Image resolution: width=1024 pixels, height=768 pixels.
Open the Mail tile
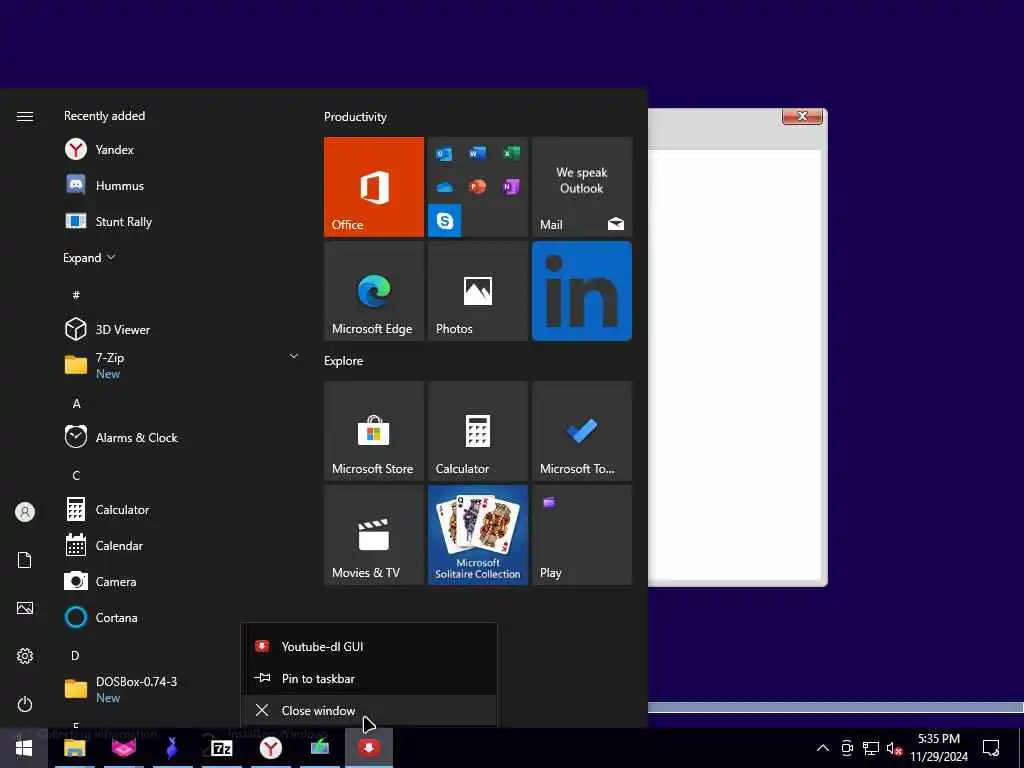(582, 187)
